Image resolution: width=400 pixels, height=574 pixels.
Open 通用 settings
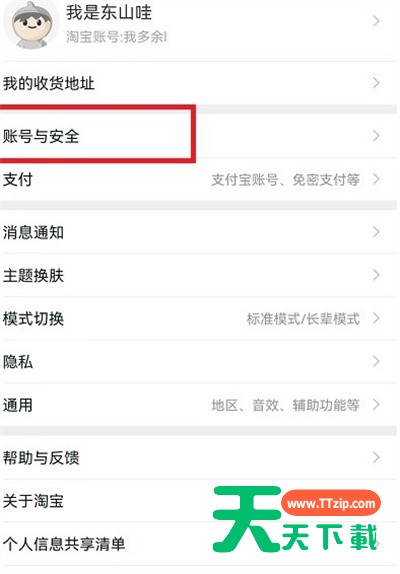pyautogui.click(x=199, y=405)
